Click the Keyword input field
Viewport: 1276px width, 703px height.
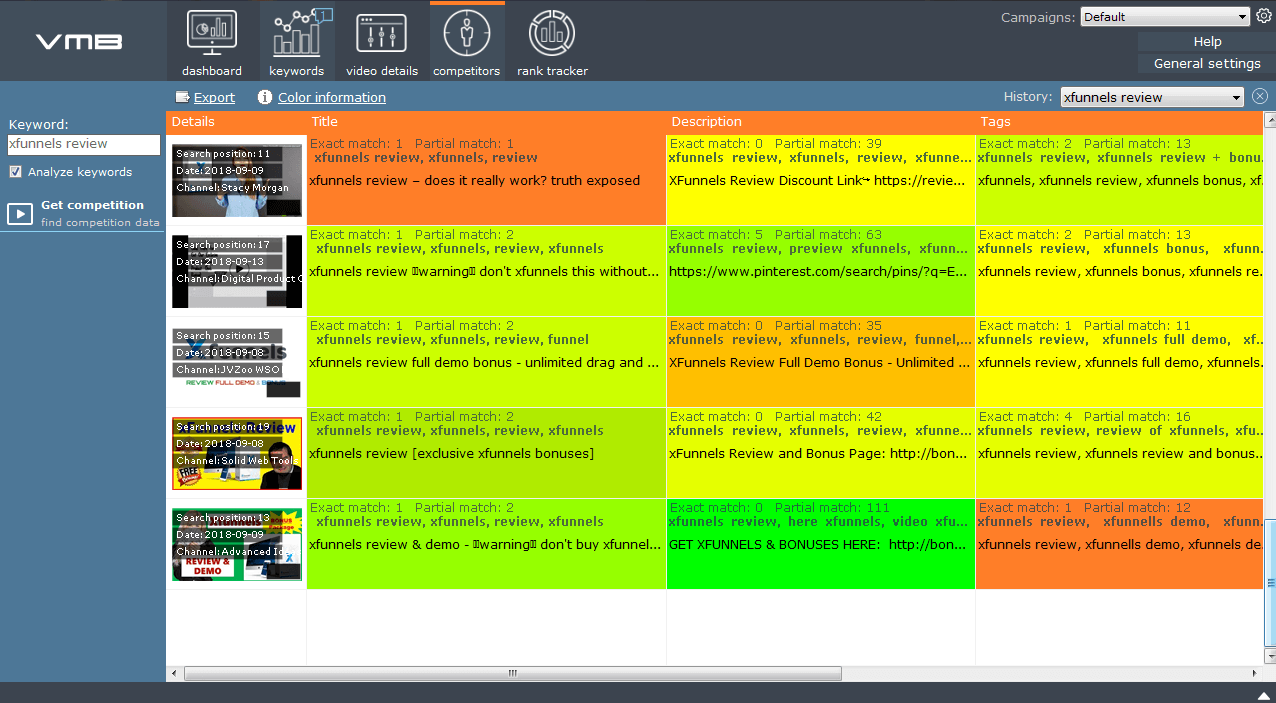point(84,144)
